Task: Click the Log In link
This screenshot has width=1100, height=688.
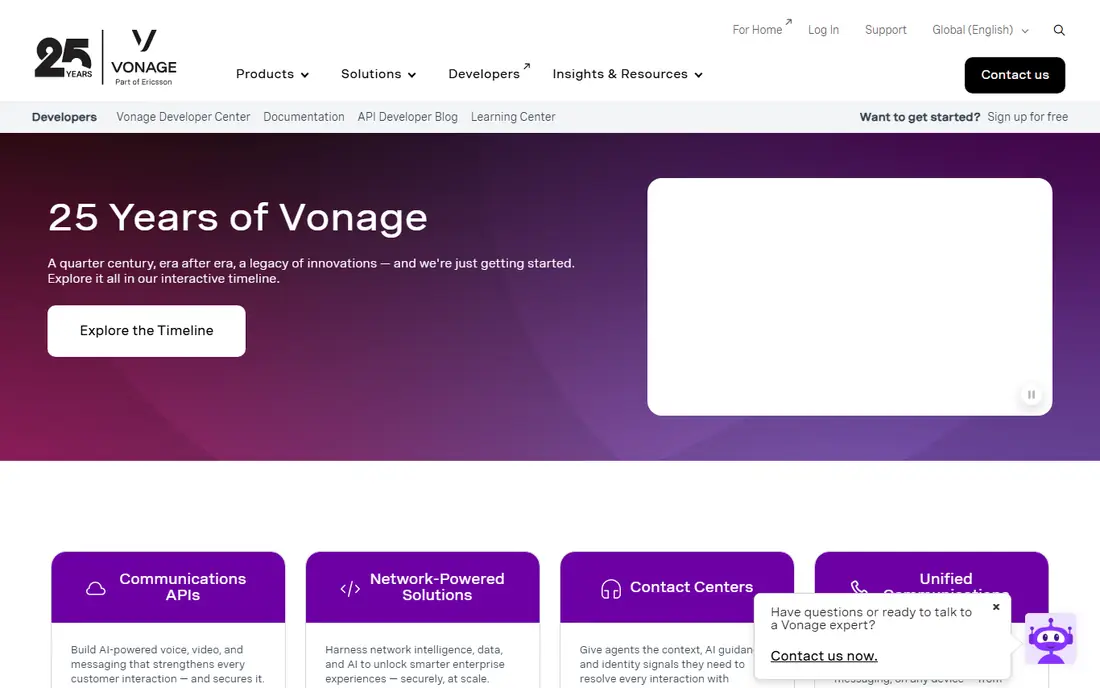Action: pyautogui.click(x=823, y=30)
